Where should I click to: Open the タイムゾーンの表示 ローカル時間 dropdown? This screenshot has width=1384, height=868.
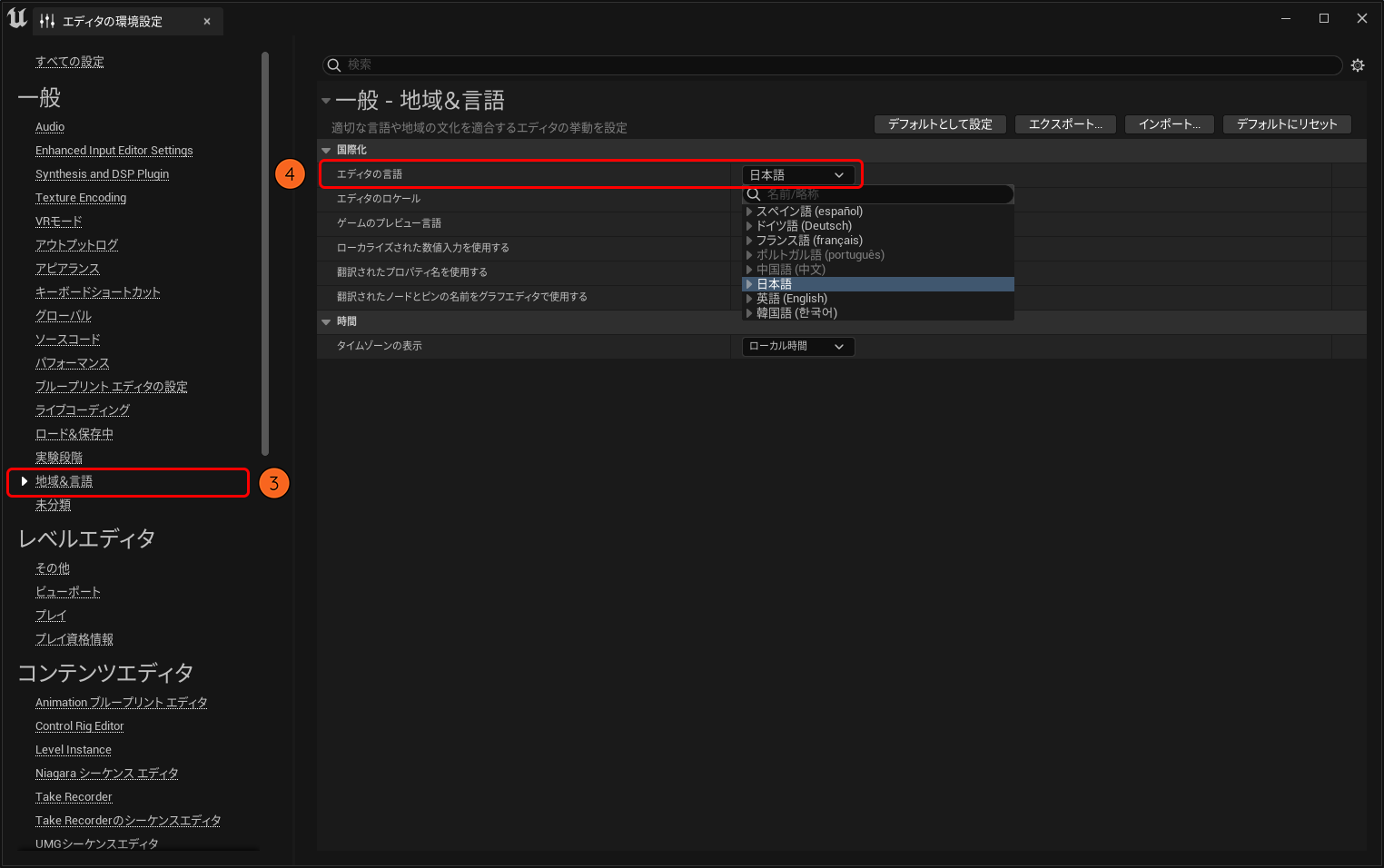coord(797,346)
